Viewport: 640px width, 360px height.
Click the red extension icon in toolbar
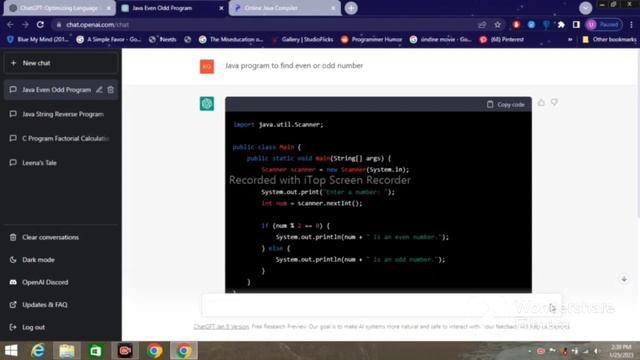click(516, 24)
